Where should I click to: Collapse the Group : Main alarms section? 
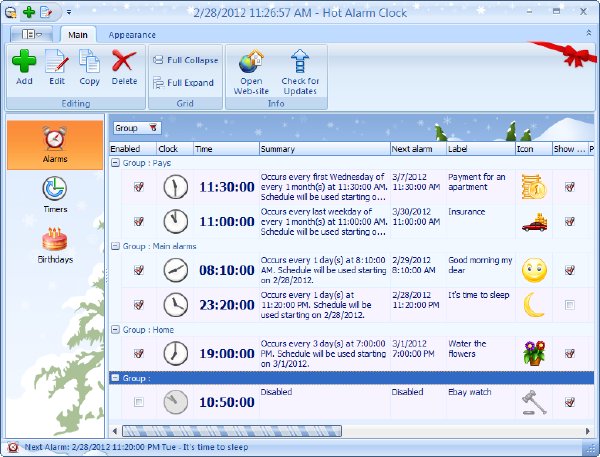coord(115,246)
